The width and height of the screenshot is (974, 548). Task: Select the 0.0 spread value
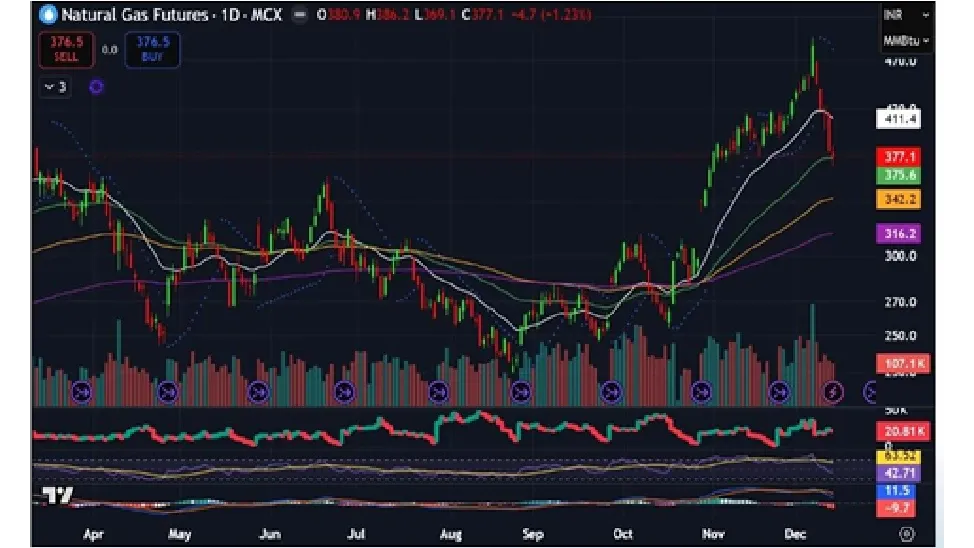(x=109, y=50)
